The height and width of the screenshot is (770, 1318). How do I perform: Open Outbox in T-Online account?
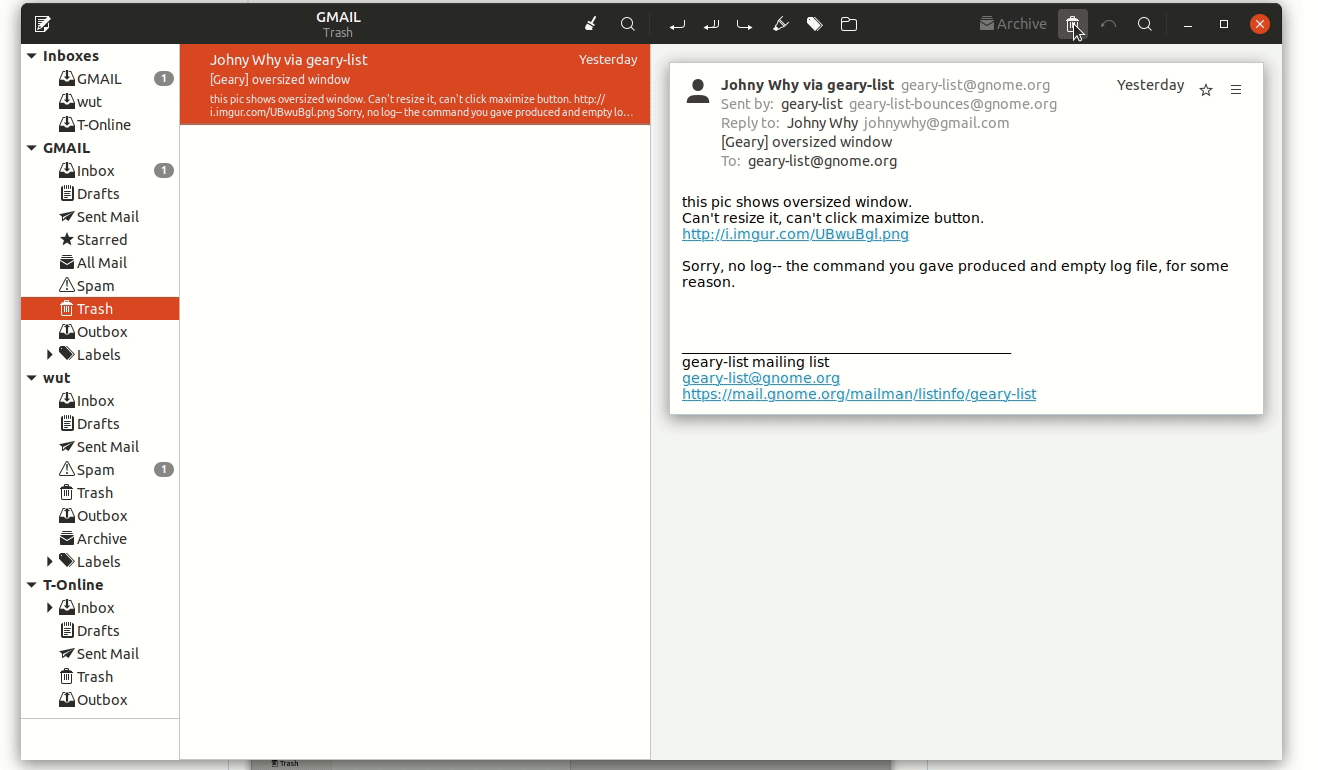click(x=100, y=700)
